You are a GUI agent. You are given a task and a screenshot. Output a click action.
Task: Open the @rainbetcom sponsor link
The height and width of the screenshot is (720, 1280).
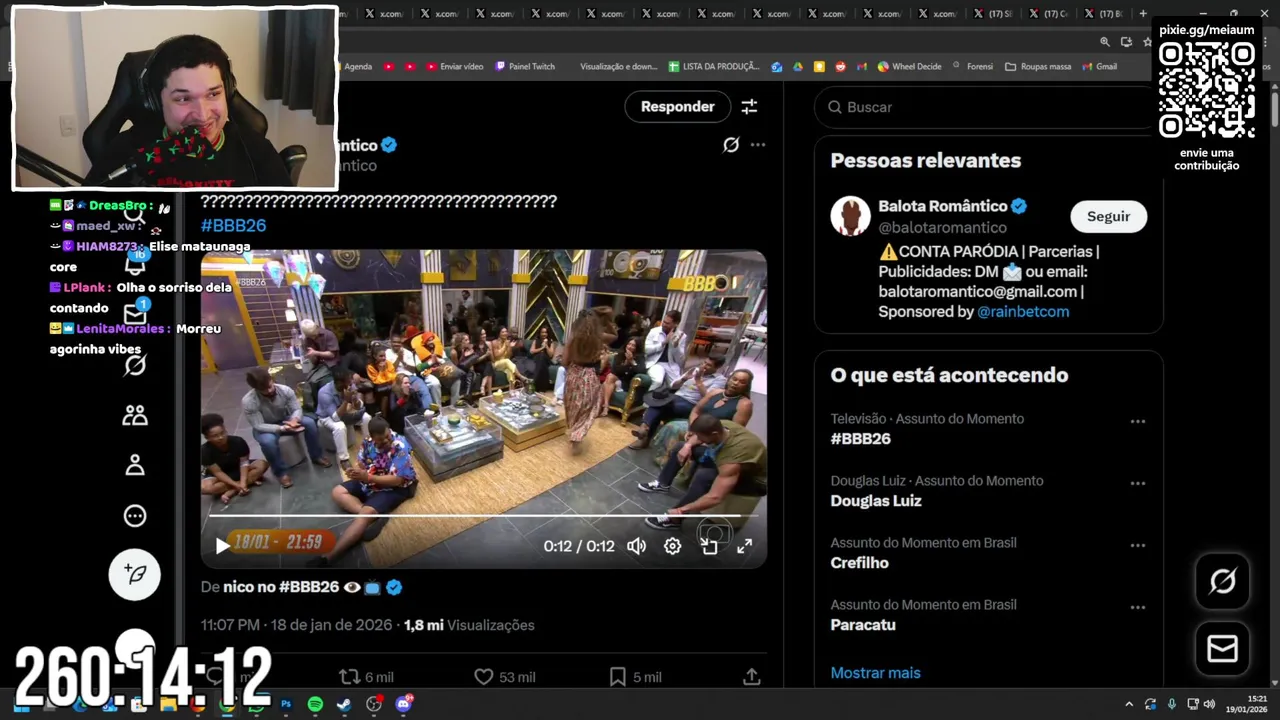click(1023, 312)
